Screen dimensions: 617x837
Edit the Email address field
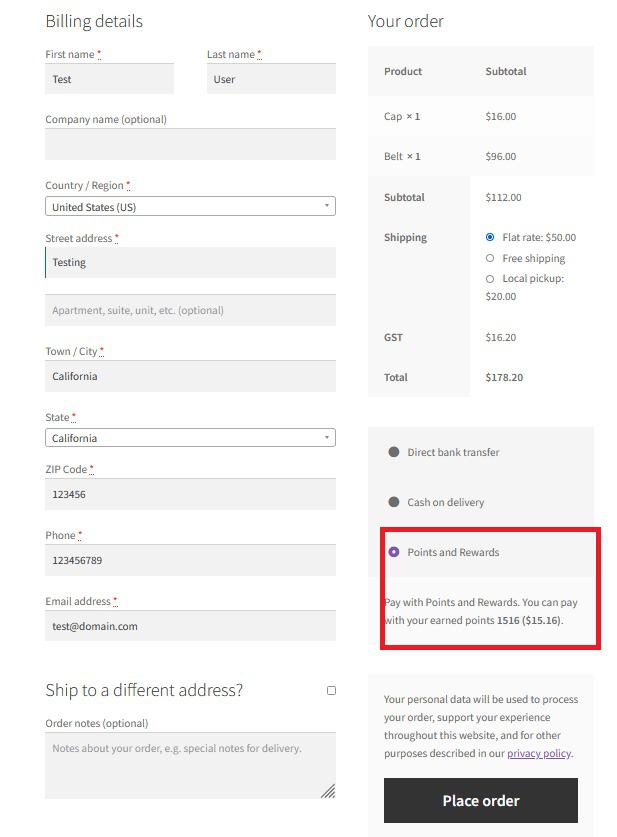coord(190,626)
